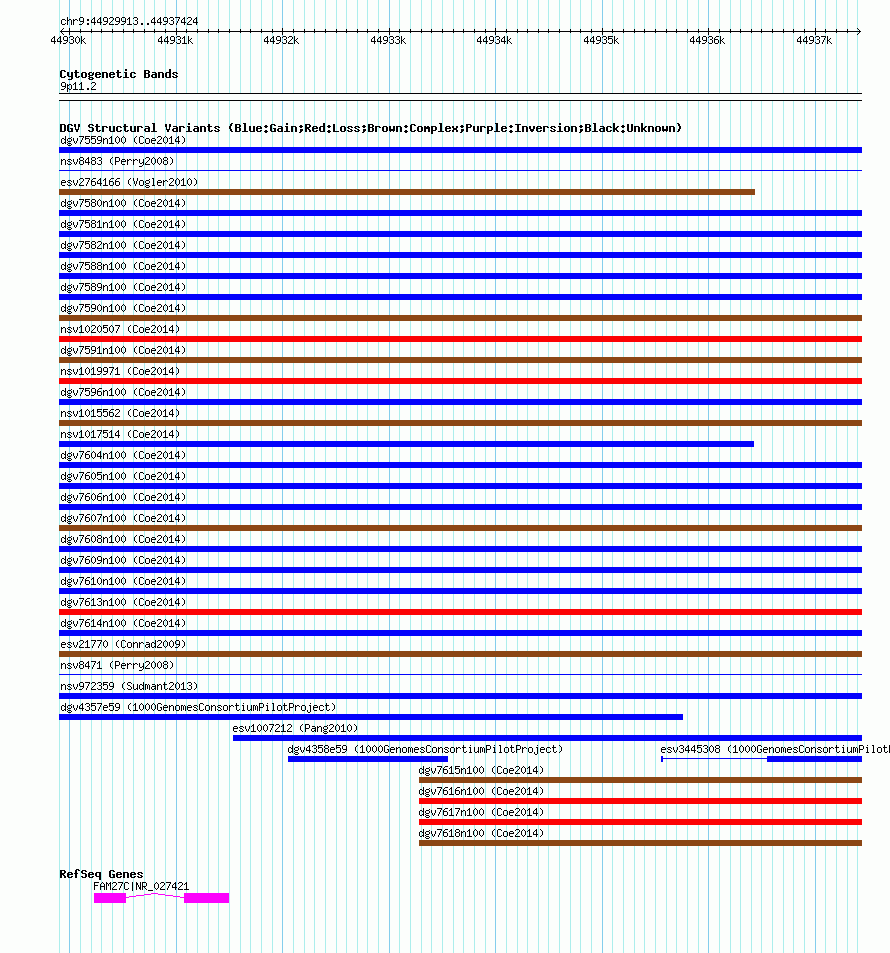The width and height of the screenshot is (890, 953).
Task: Click the dgv7559n100 (Coe2014) variant label
Action: click(123, 140)
